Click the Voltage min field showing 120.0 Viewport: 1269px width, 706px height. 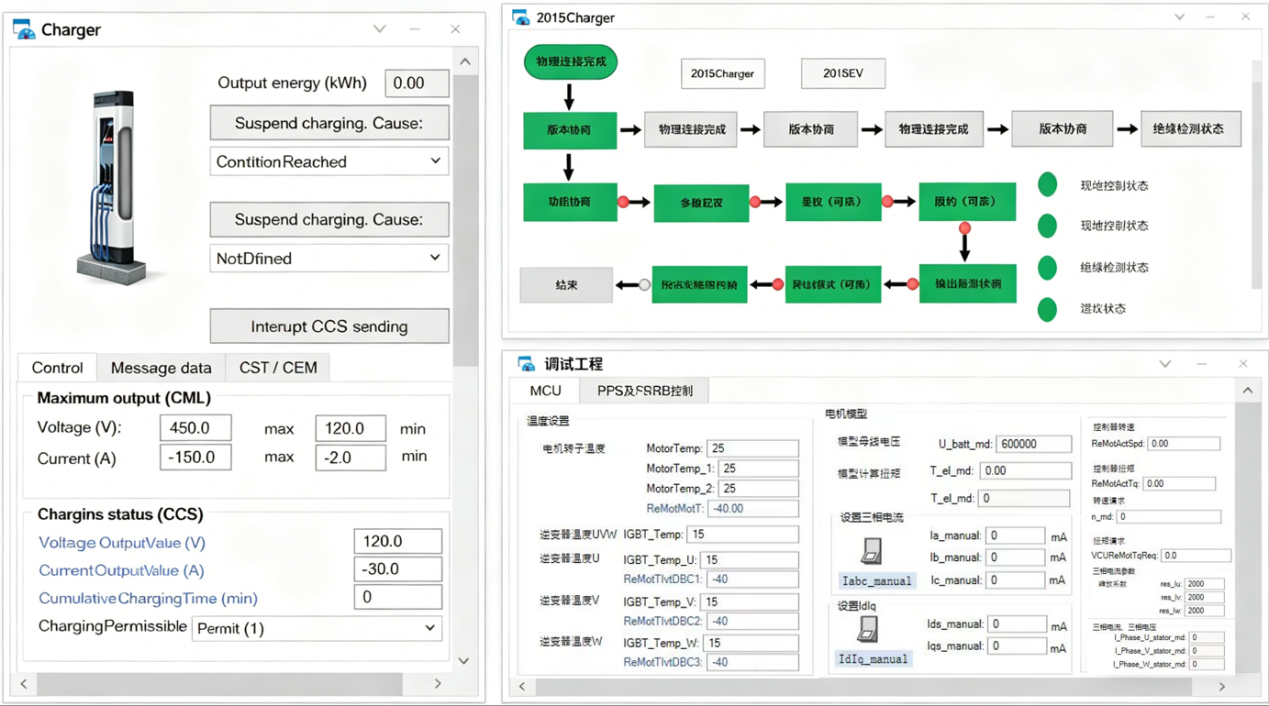[x=351, y=429]
